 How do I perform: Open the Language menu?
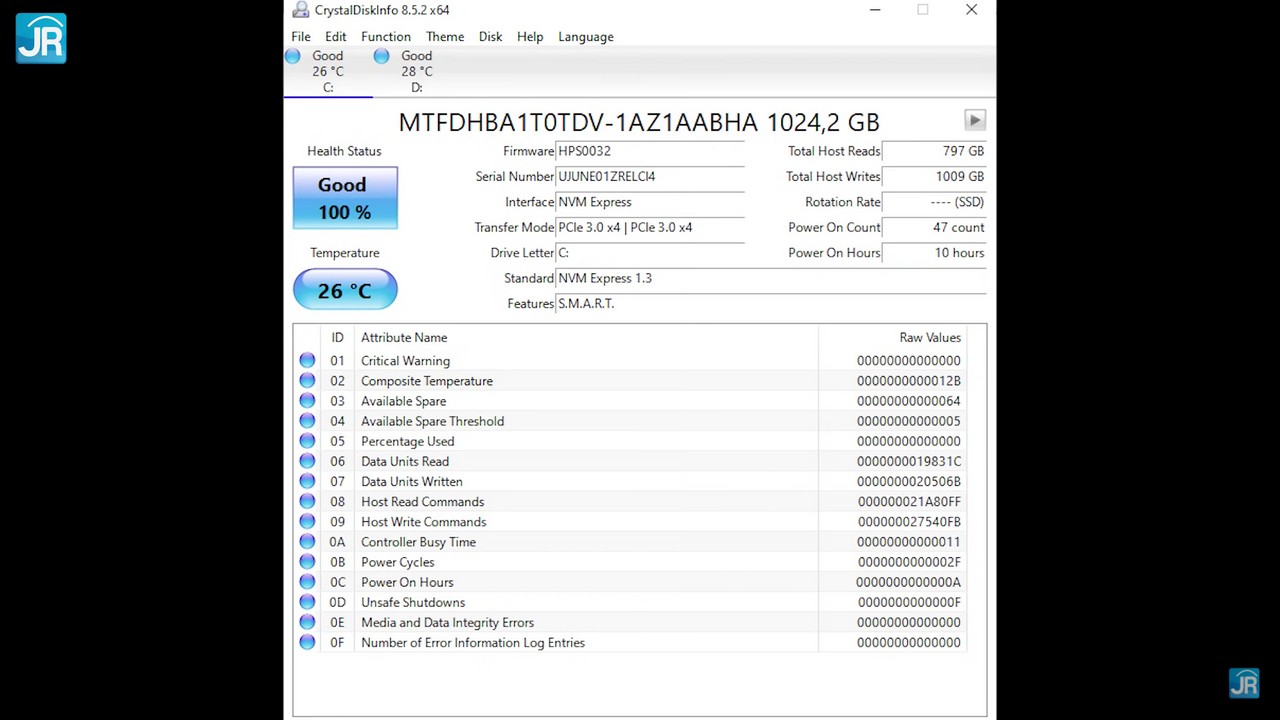point(585,37)
